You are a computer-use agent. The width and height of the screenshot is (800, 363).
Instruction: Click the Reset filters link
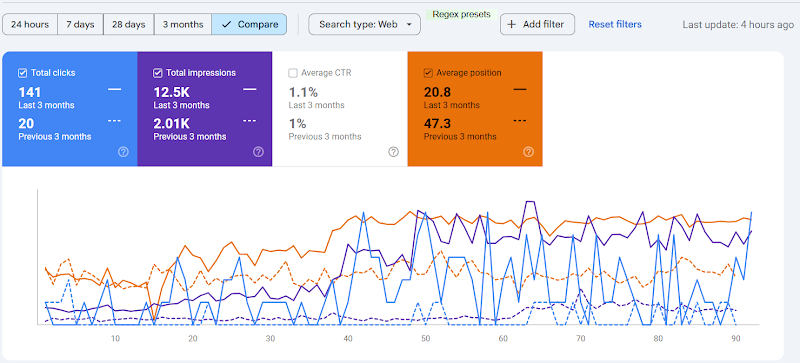615,25
